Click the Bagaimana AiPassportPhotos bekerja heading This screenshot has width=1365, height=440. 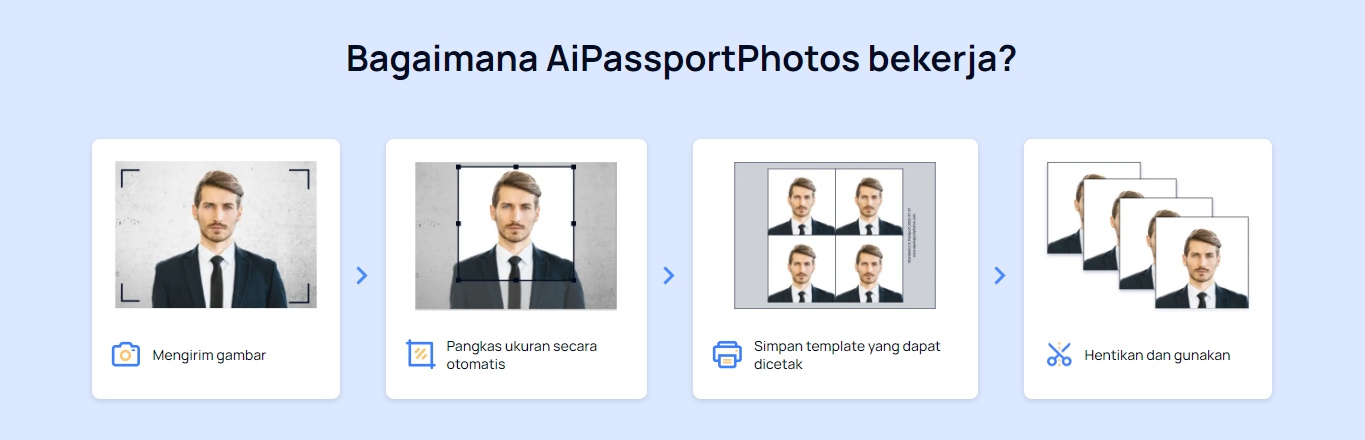682,59
